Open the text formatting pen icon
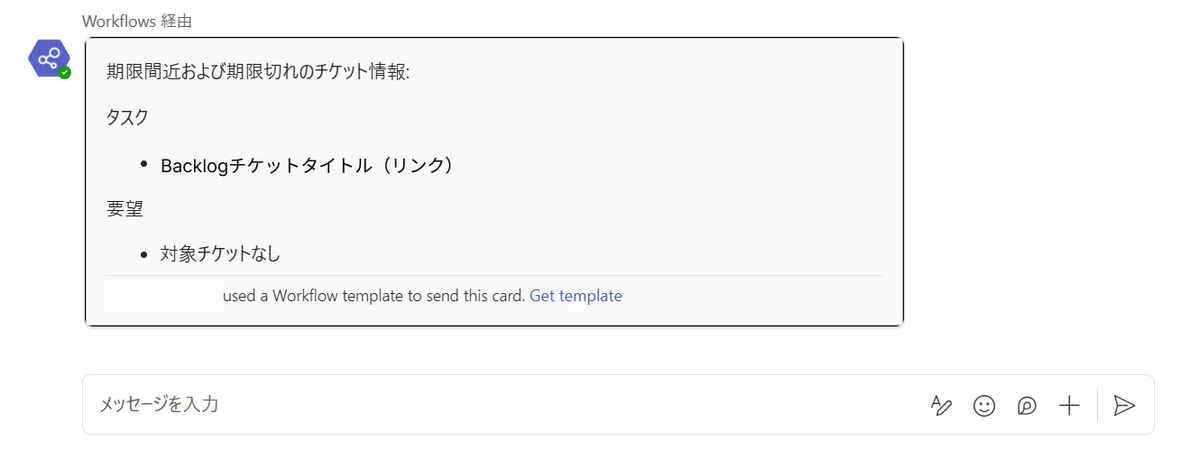This screenshot has height=450, width=1200. 941,405
